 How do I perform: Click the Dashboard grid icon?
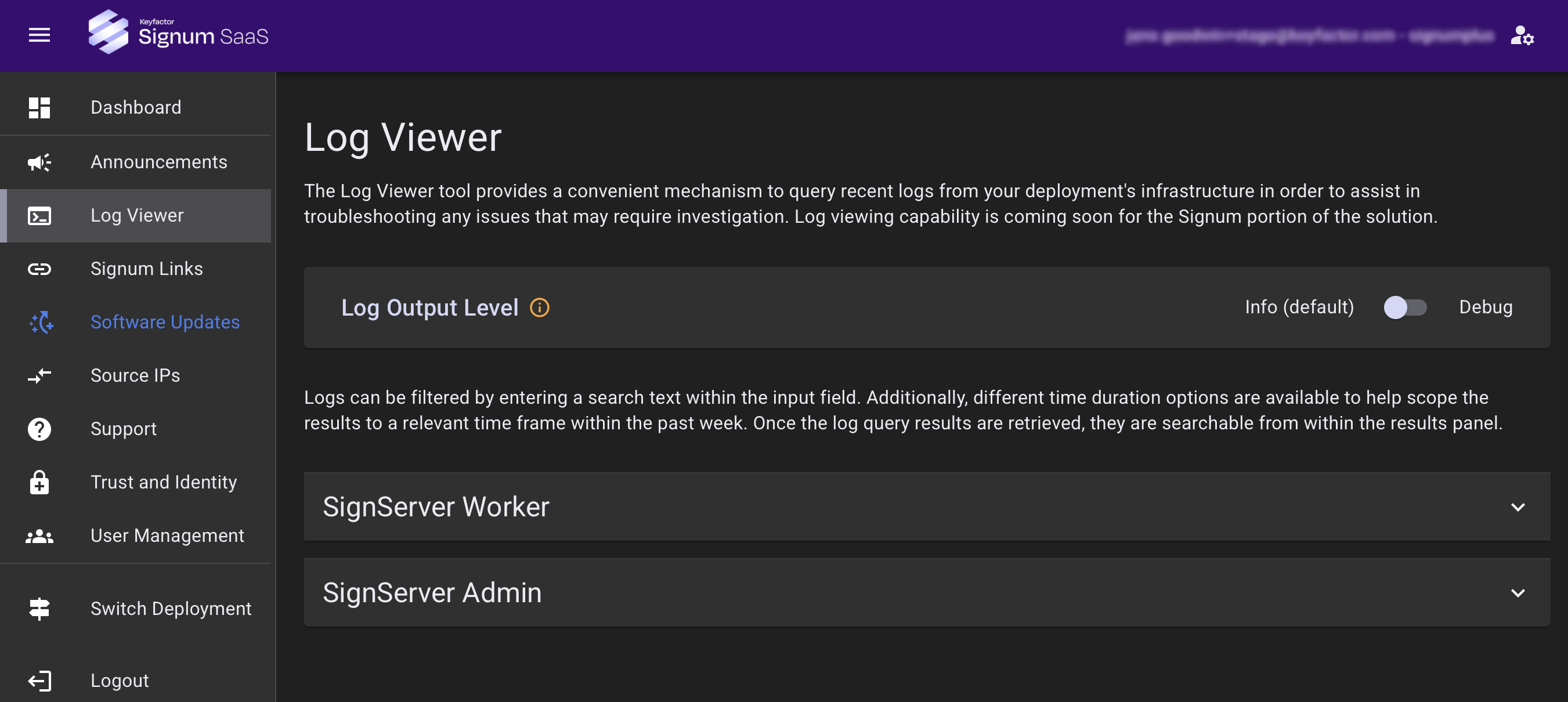coord(39,108)
